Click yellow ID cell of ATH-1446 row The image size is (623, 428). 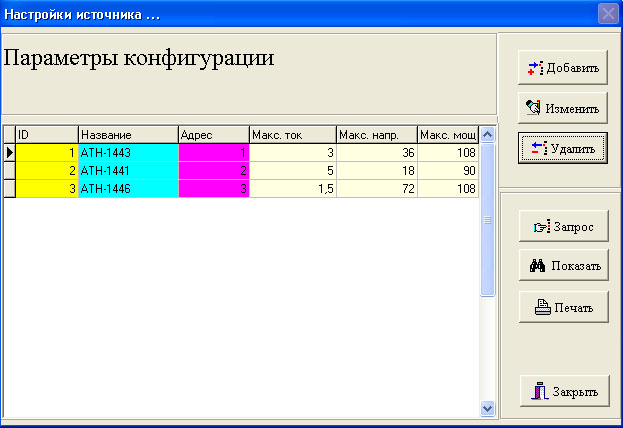[47, 188]
